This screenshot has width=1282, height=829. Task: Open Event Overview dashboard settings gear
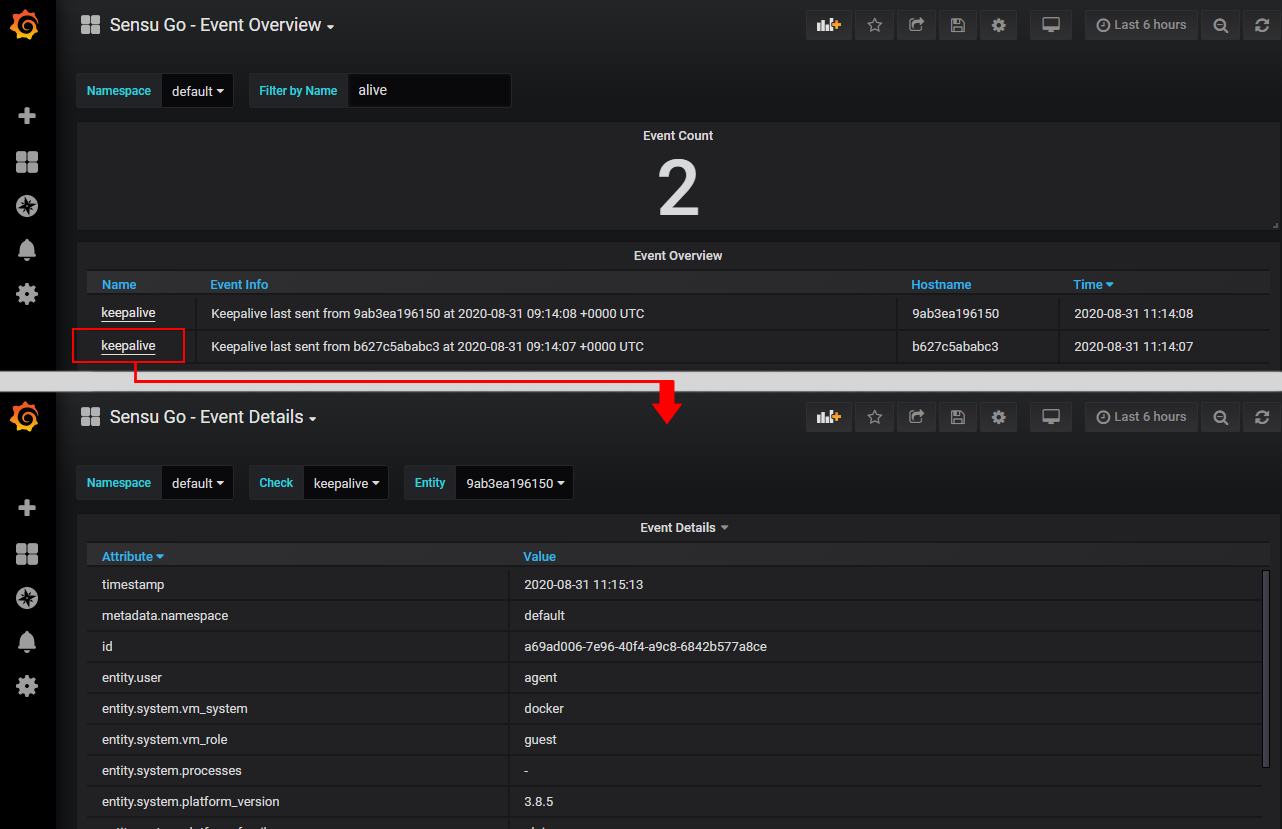click(x=998, y=25)
